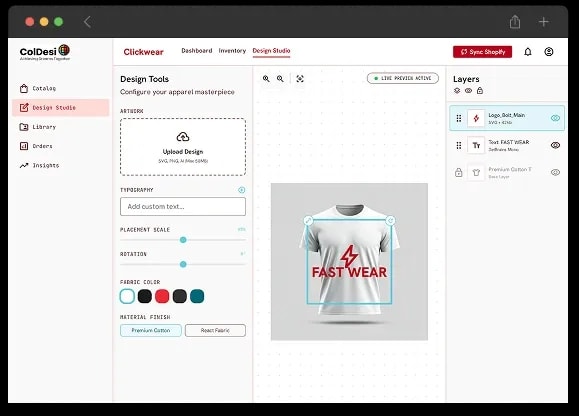Toggle visibility of Logo_Bolt_Main layer

555,118
